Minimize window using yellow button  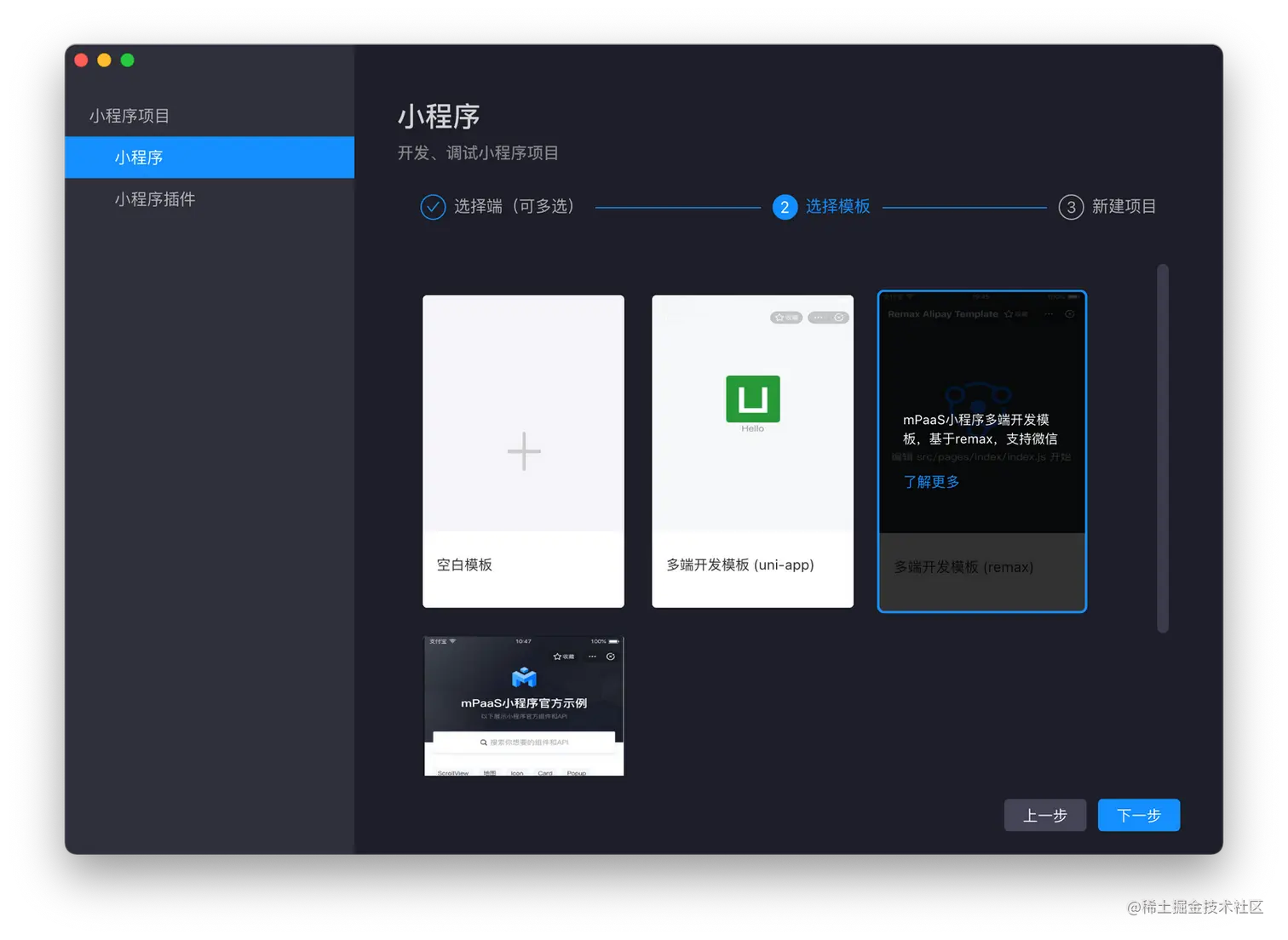(x=104, y=60)
